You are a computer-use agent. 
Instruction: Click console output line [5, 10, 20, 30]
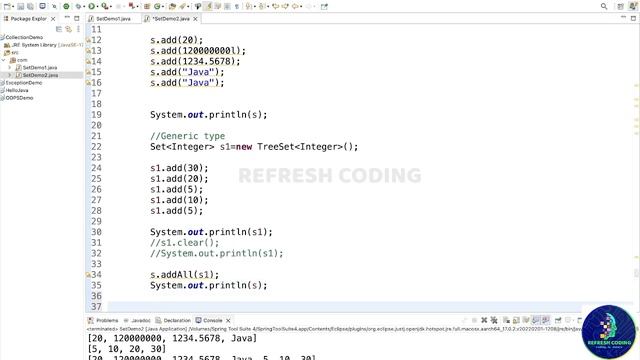pyautogui.click(x=127, y=349)
